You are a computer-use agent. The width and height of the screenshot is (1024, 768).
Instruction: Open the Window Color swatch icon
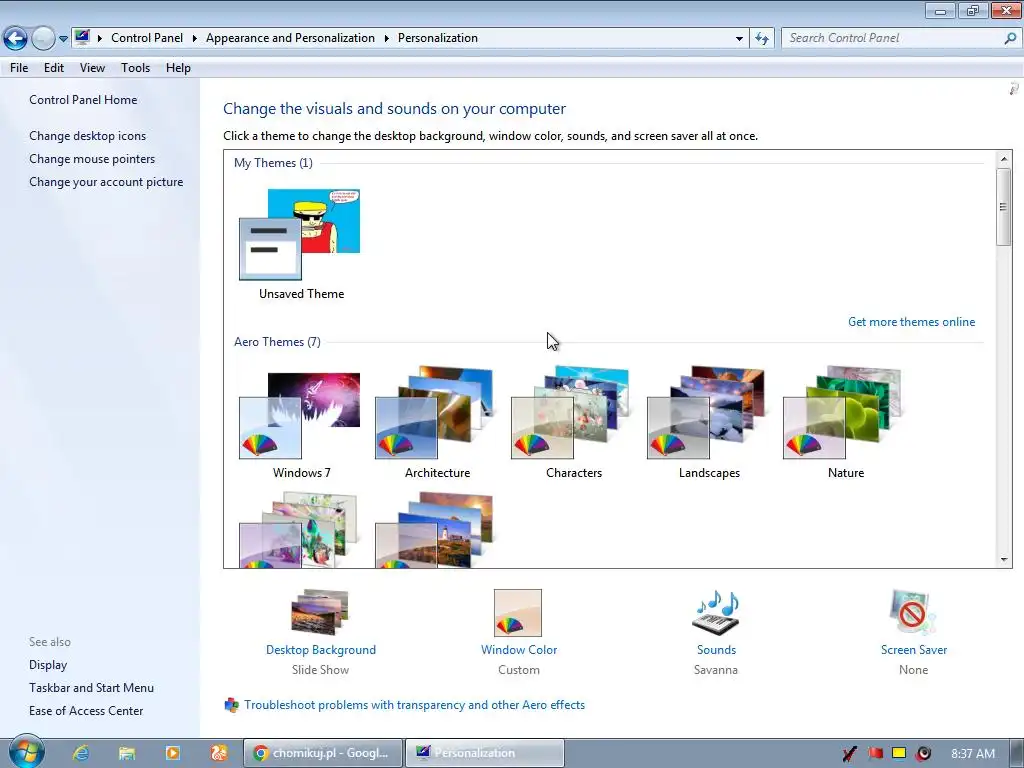pyautogui.click(x=518, y=613)
